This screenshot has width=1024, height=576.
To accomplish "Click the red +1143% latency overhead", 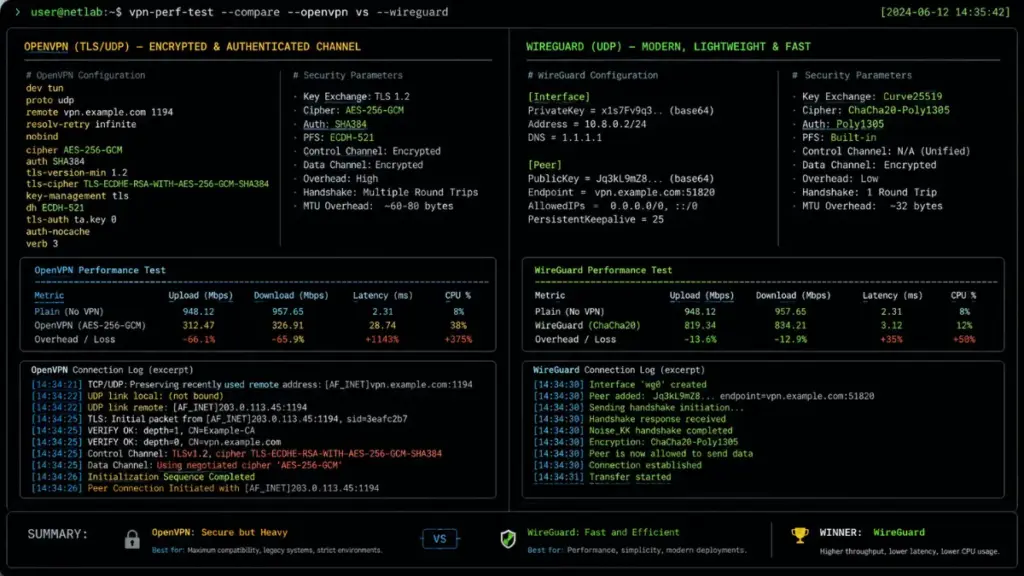I will tap(382, 340).
